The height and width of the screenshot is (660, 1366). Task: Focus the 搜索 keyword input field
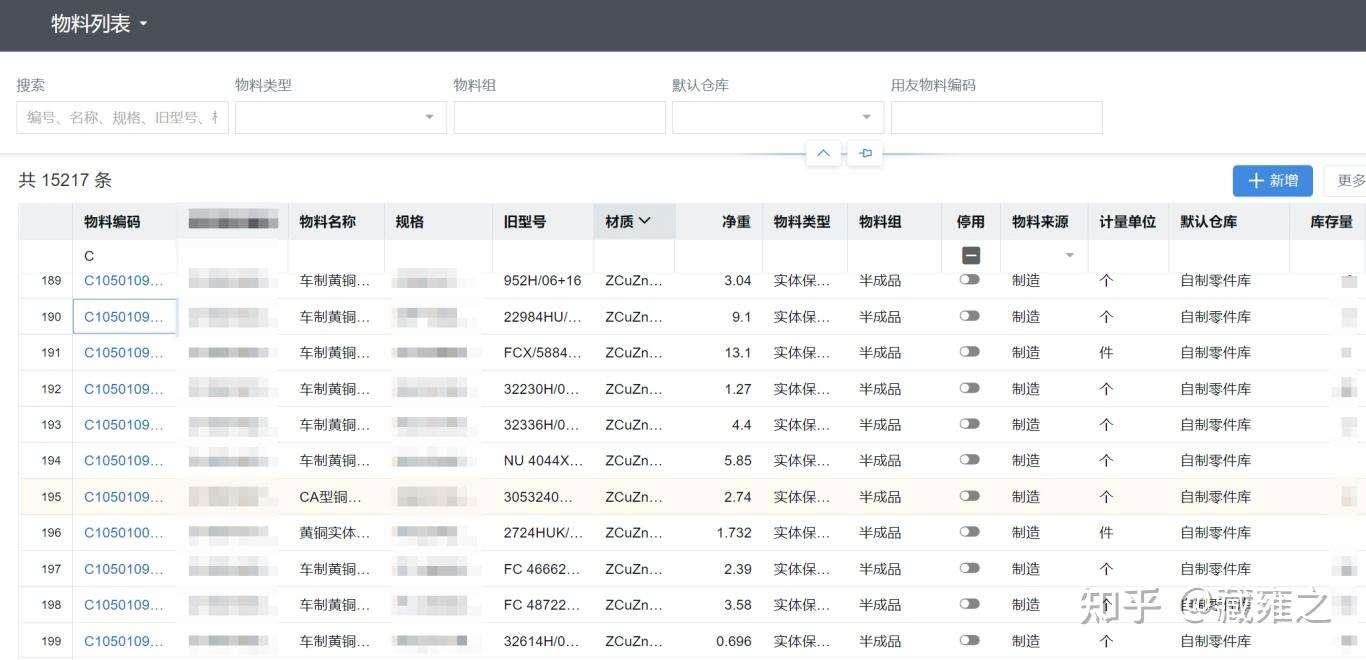(122, 118)
